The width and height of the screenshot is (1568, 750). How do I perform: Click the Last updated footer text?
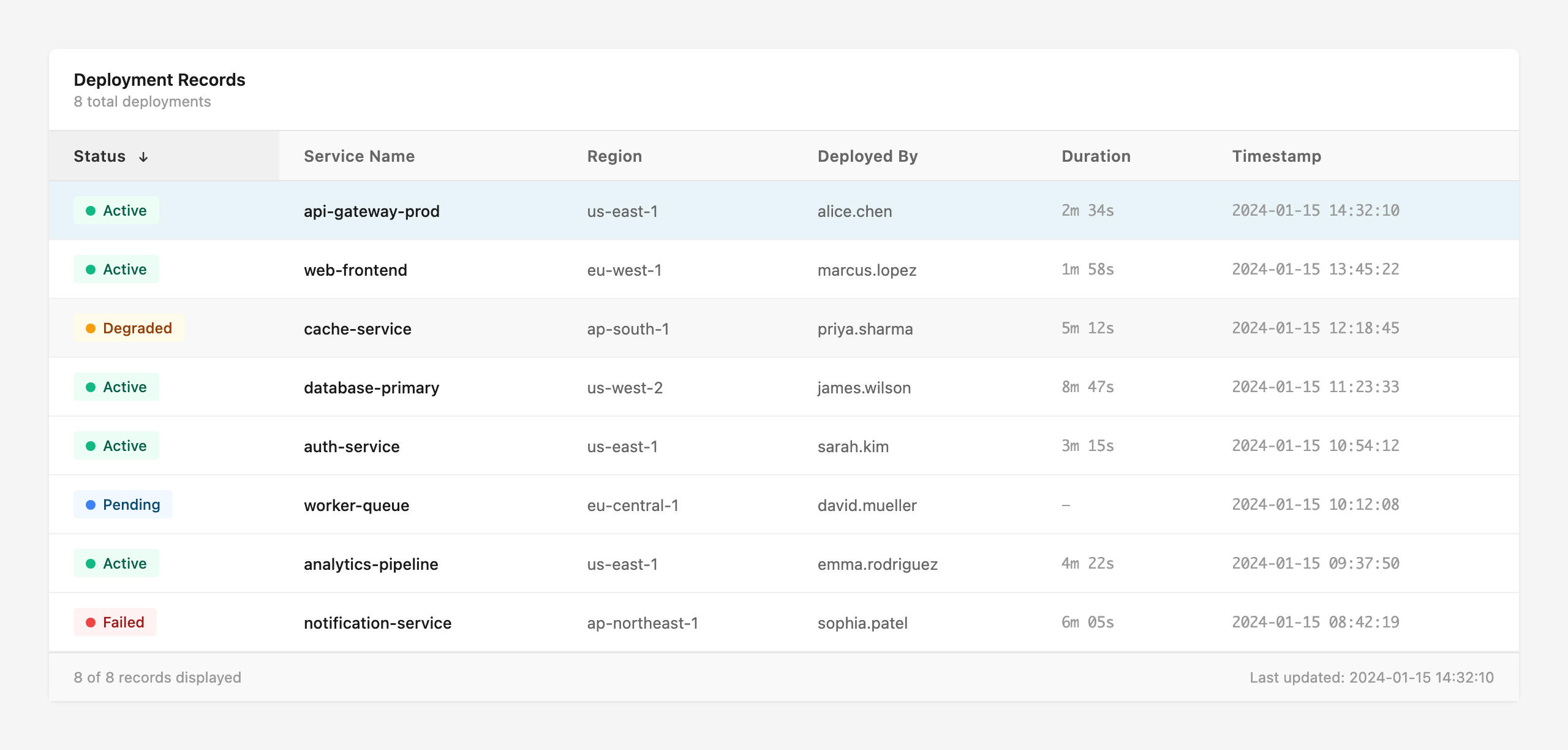tap(1371, 677)
